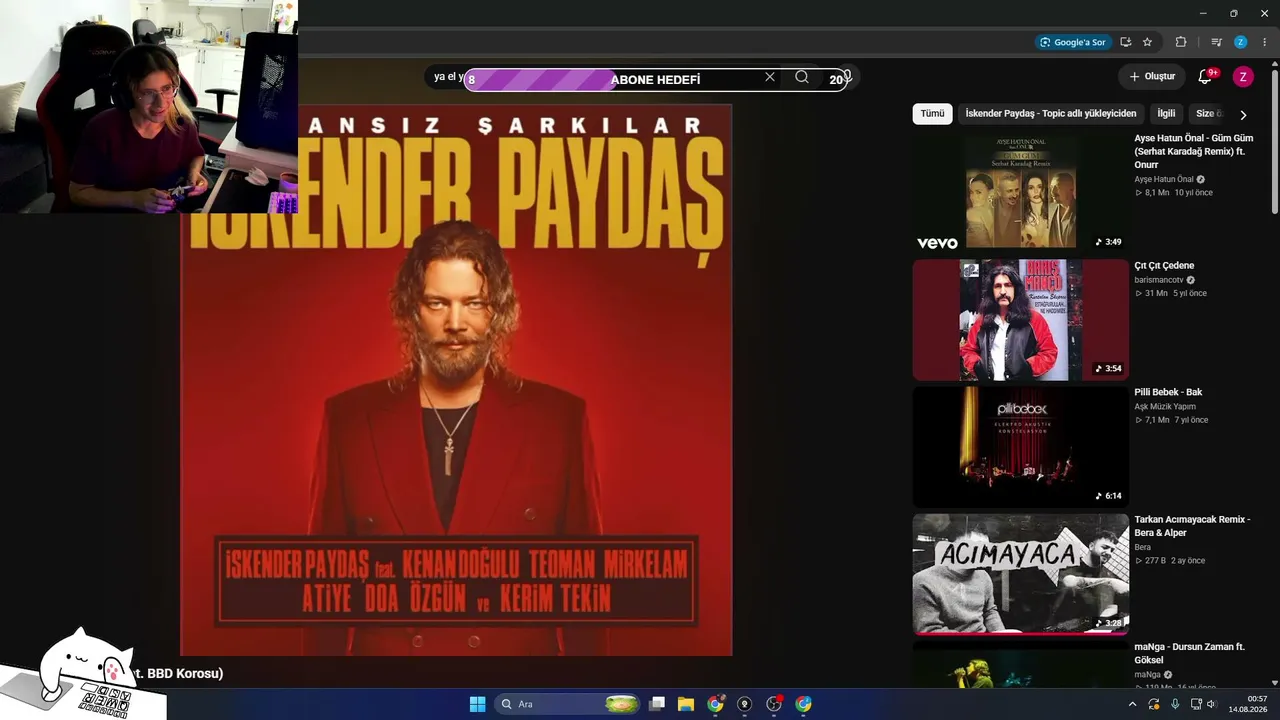Click the Oluştur create button

tap(1152, 77)
